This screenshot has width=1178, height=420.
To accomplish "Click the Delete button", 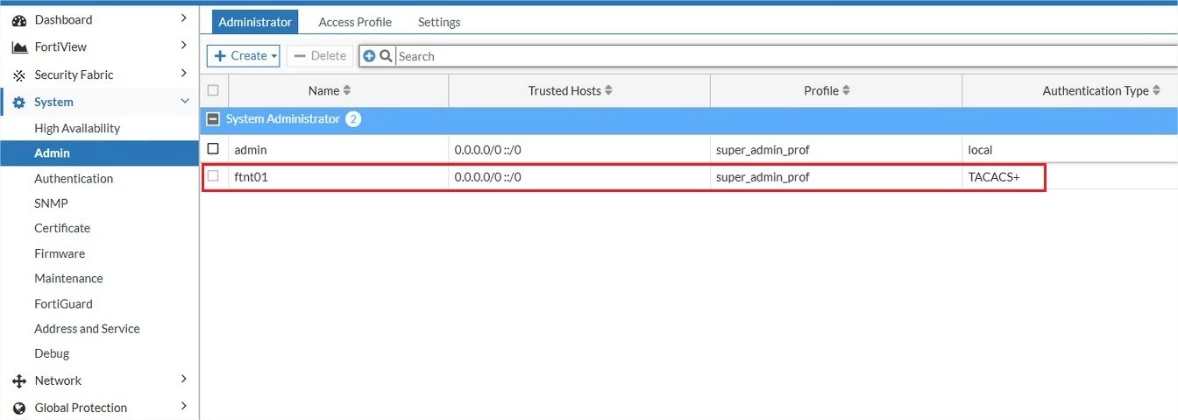I will (x=319, y=56).
